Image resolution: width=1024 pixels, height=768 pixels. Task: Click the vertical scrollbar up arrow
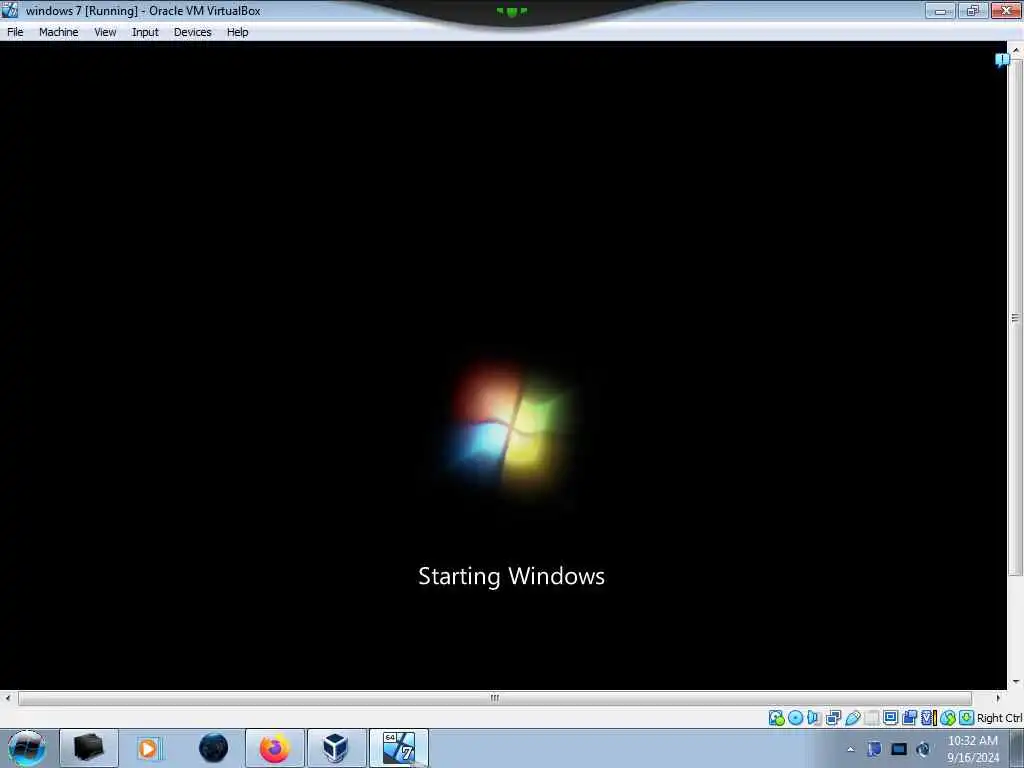[x=1016, y=50]
